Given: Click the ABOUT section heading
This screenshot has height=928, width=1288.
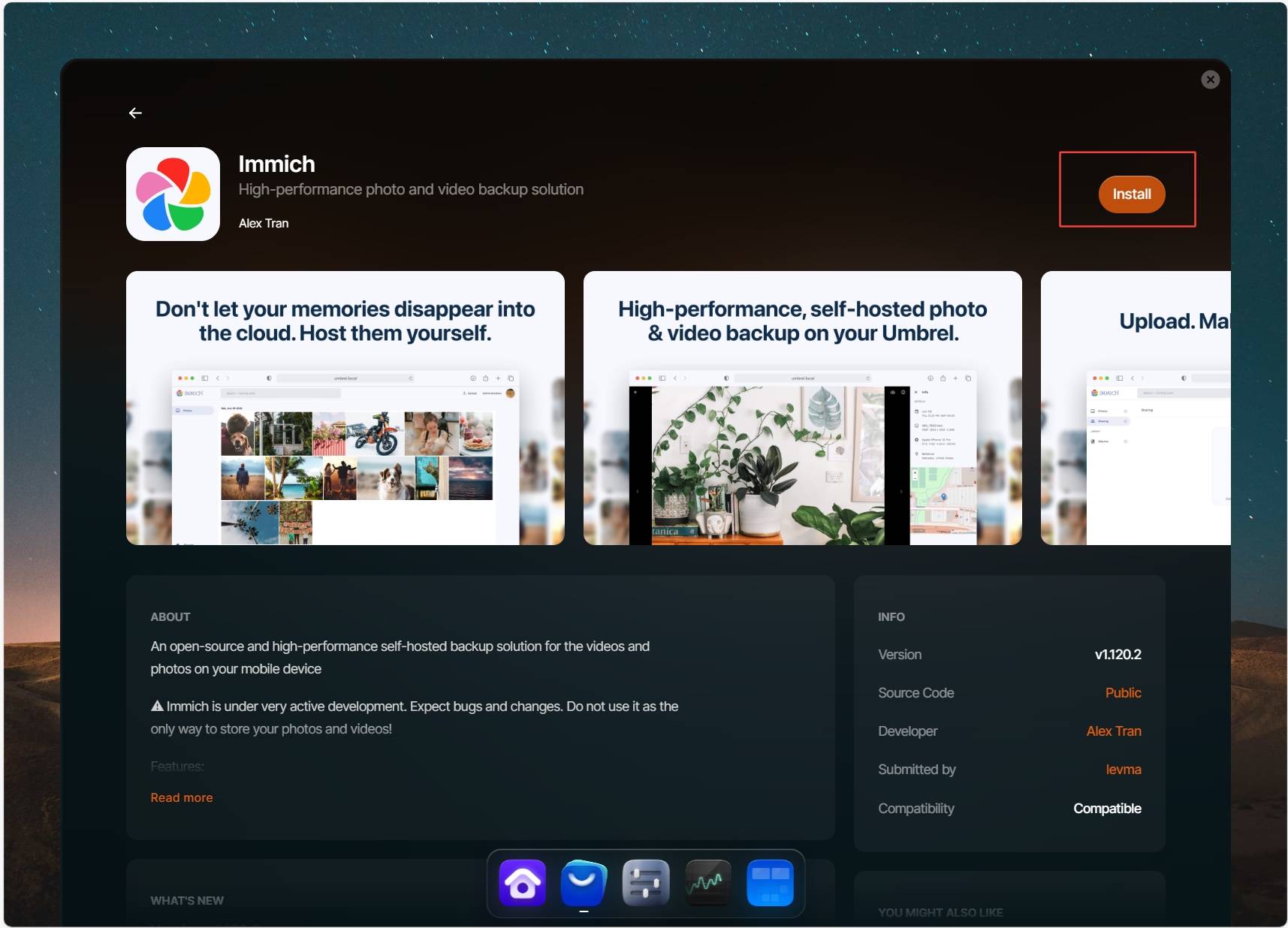Looking at the screenshot, I should [170, 616].
